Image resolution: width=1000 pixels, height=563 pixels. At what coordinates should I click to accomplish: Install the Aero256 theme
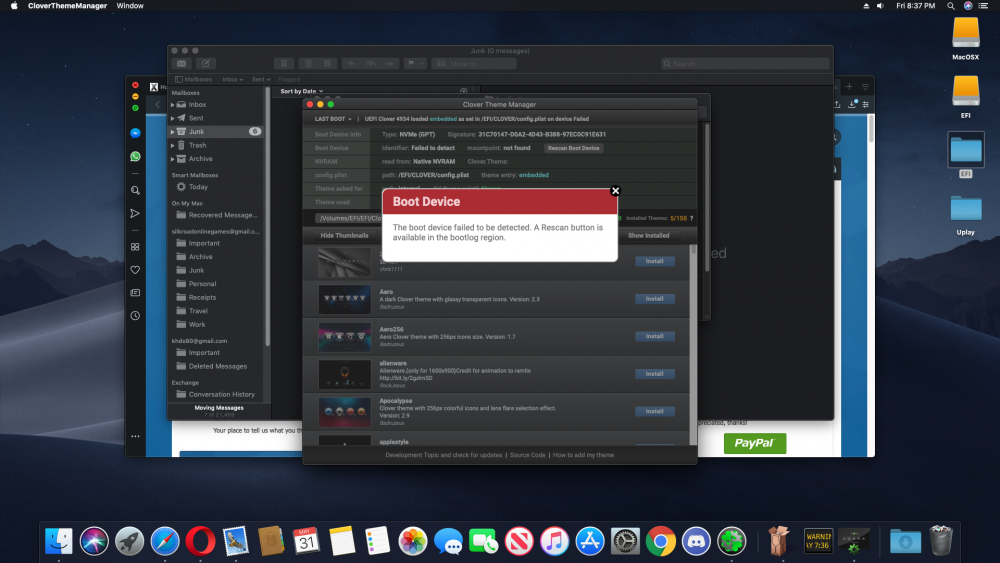click(654, 336)
